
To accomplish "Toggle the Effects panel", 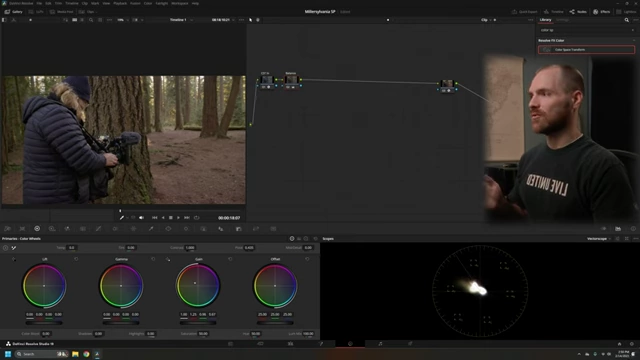I will pos(602,11).
